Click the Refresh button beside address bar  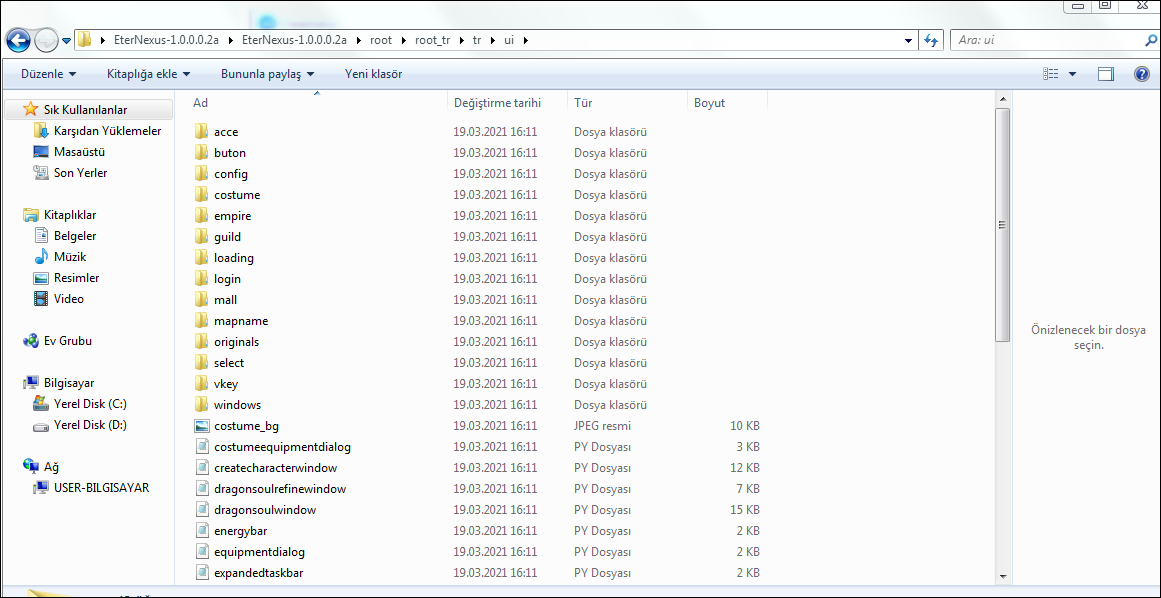[931, 40]
